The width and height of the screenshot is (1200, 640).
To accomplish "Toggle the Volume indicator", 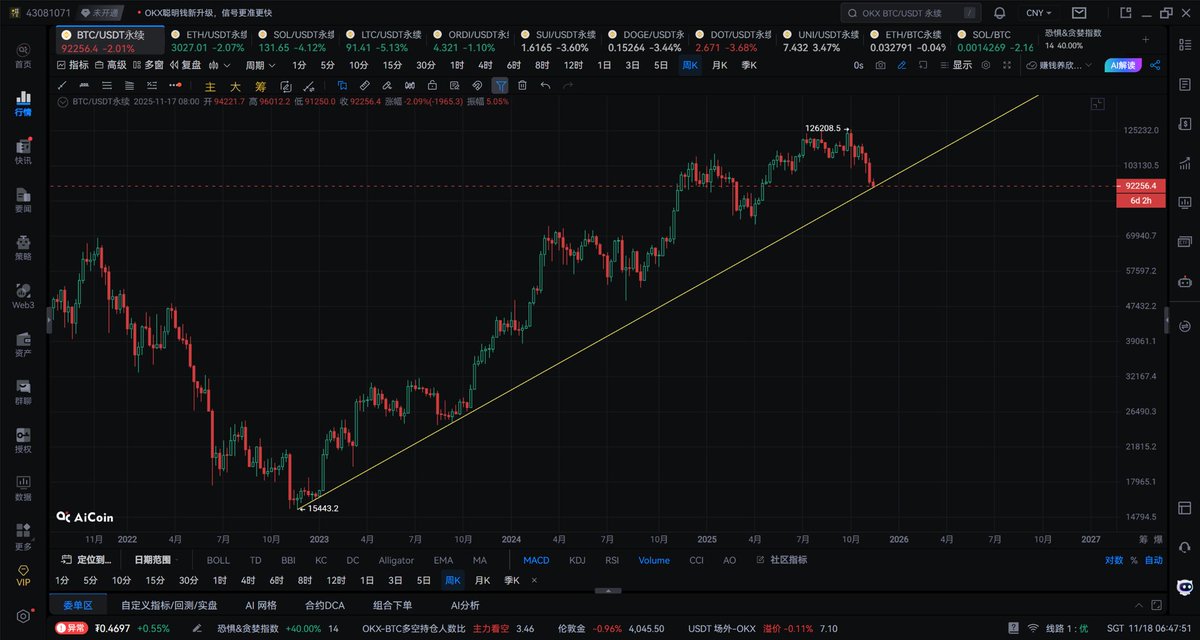I will pyautogui.click(x=654, y=560).
